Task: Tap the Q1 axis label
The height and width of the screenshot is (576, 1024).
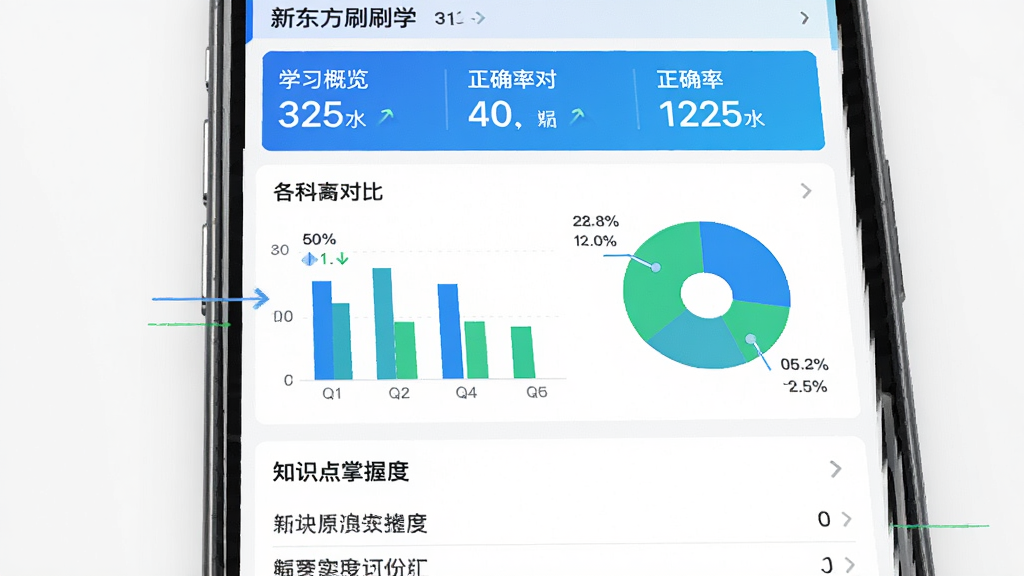Action: point(332,393)
